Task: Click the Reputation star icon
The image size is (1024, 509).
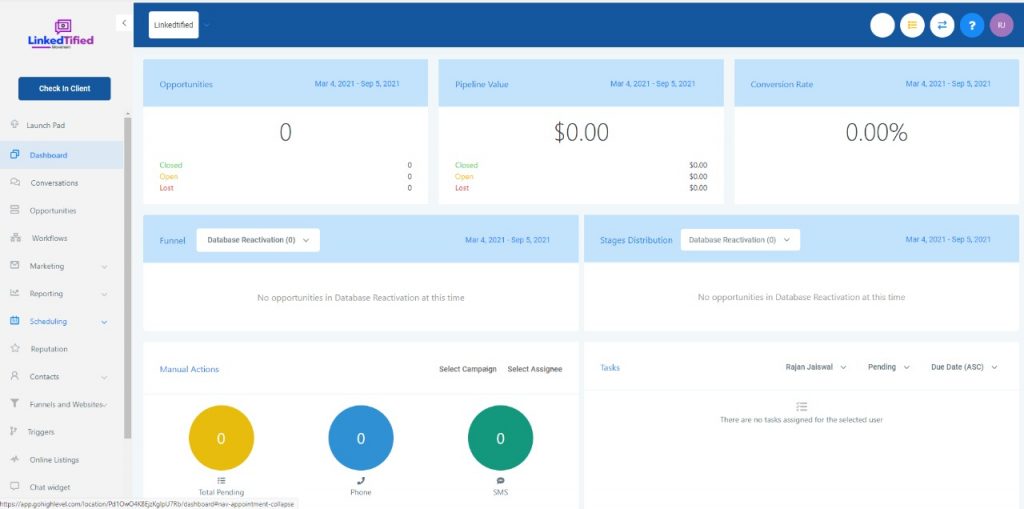Action: pyautogui.click(x=14, y=348)
